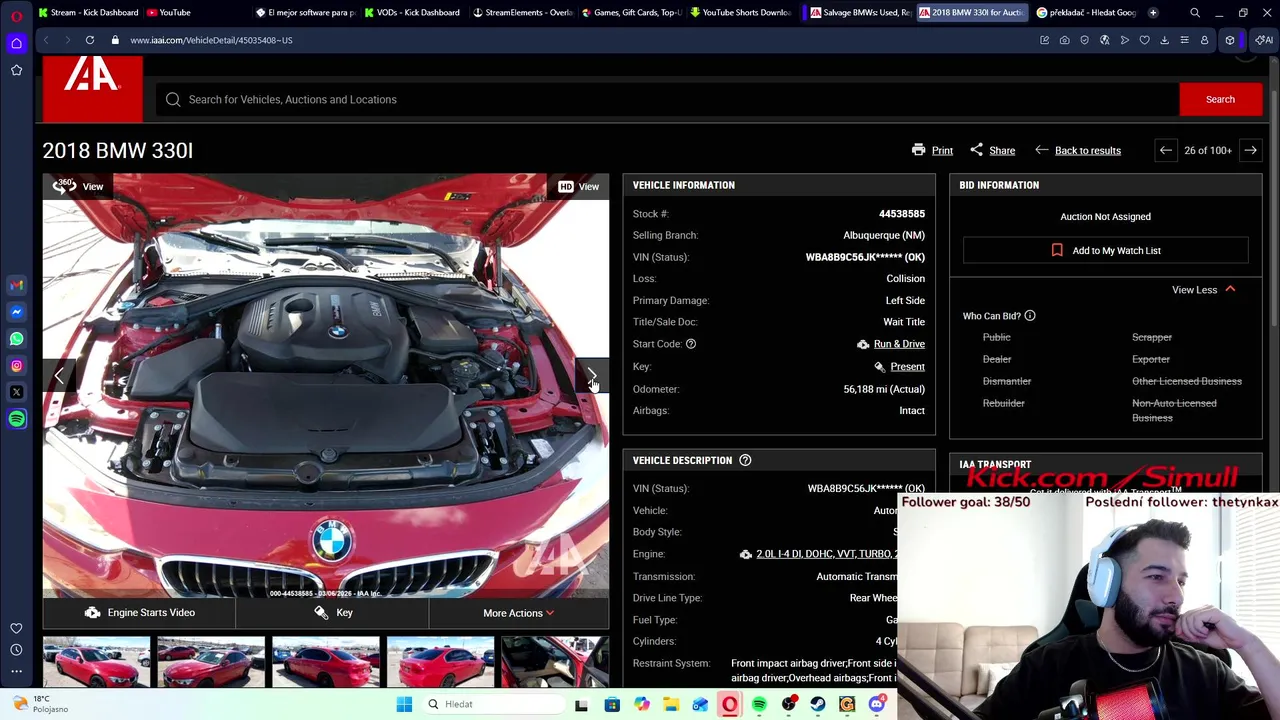The width and height of the screenshot is (1280, 720).
Task: Open Discord from the taskbar
Action: coord(877,704)
